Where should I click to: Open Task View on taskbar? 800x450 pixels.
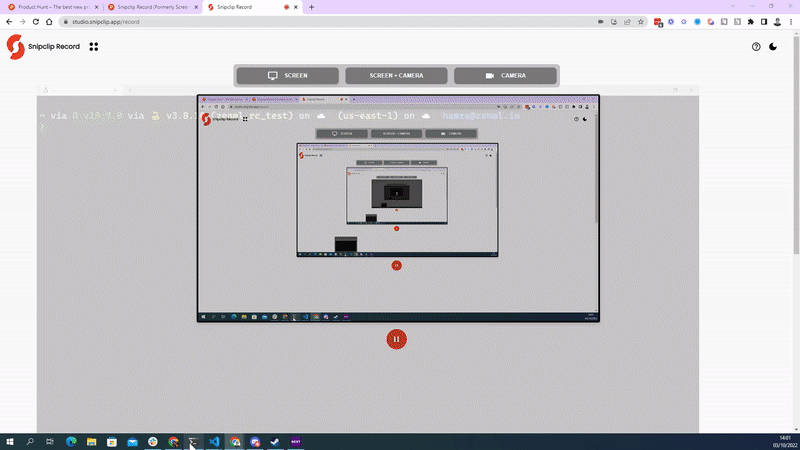pos(49,442)
